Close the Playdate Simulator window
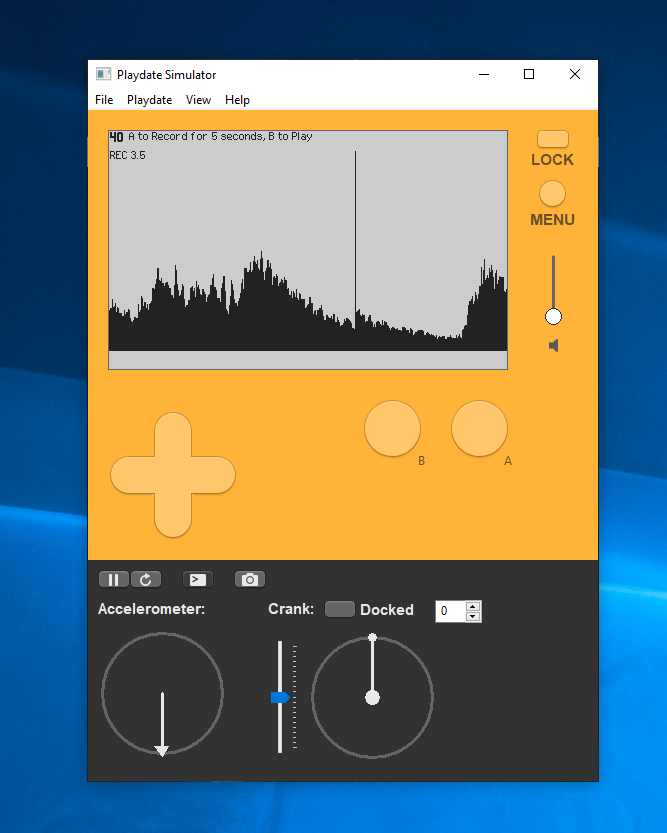The height and width of the screenshot is (833, 667). [575, 74]
